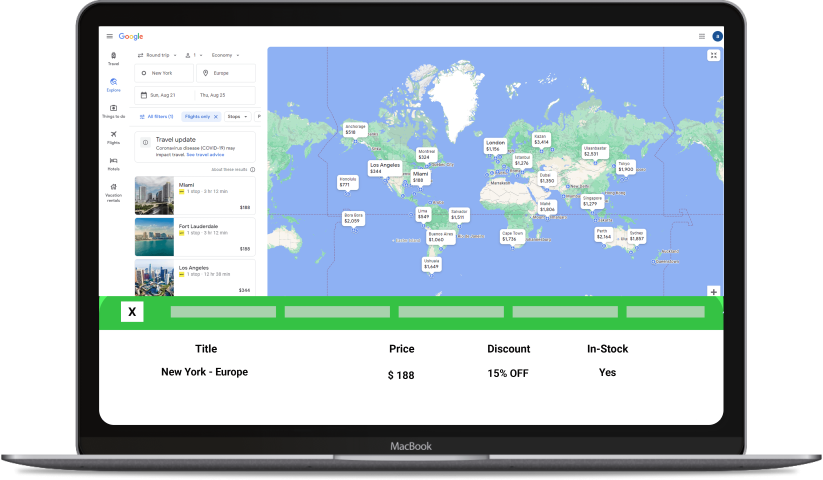Click the Ulaanbaatar $2,531 map marker
The image size is (823, 480).
click(595, 151)
